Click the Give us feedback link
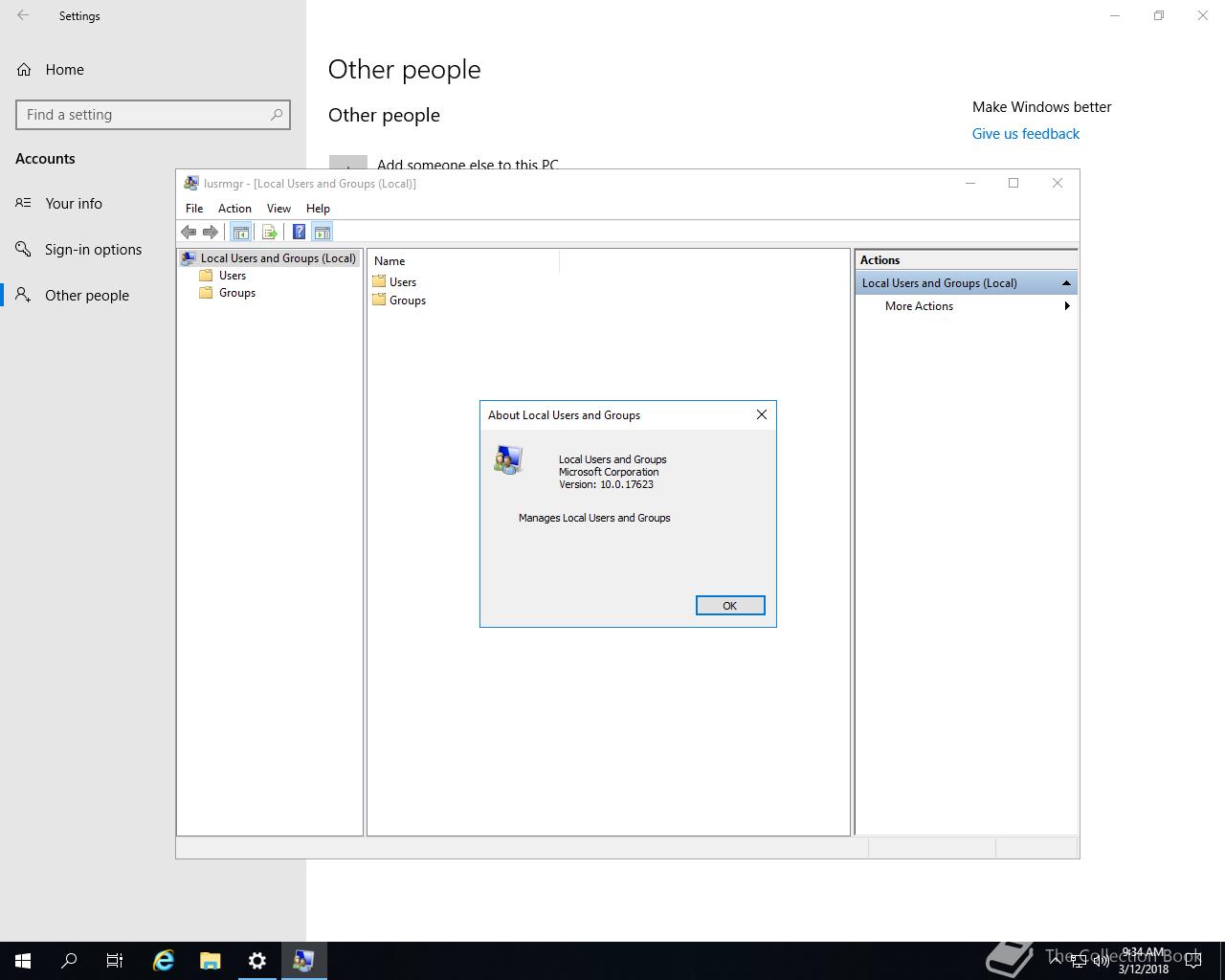 (1026, 134)
